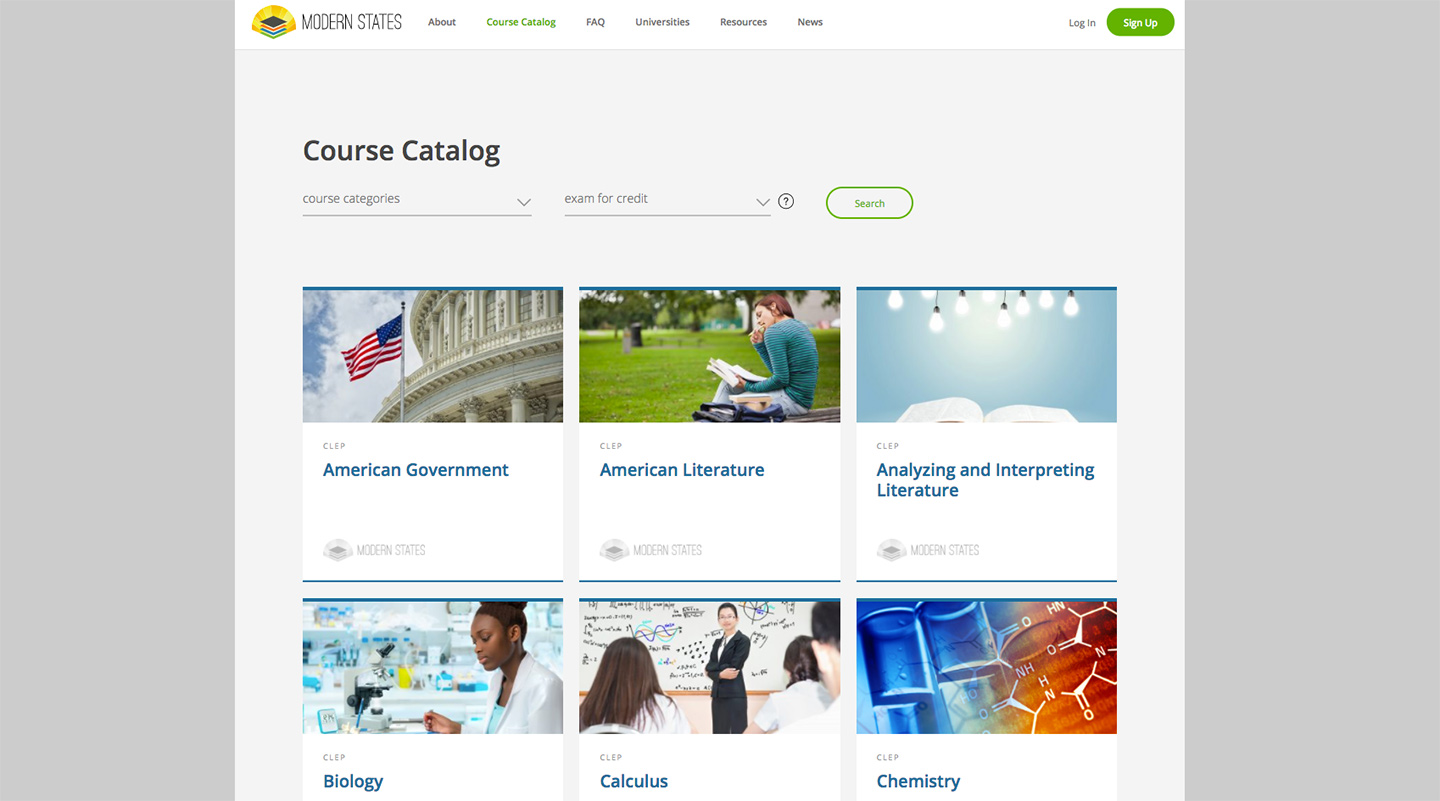Click Modern States logo on American Literature card

pyautogui.click(x=651, y=550)
